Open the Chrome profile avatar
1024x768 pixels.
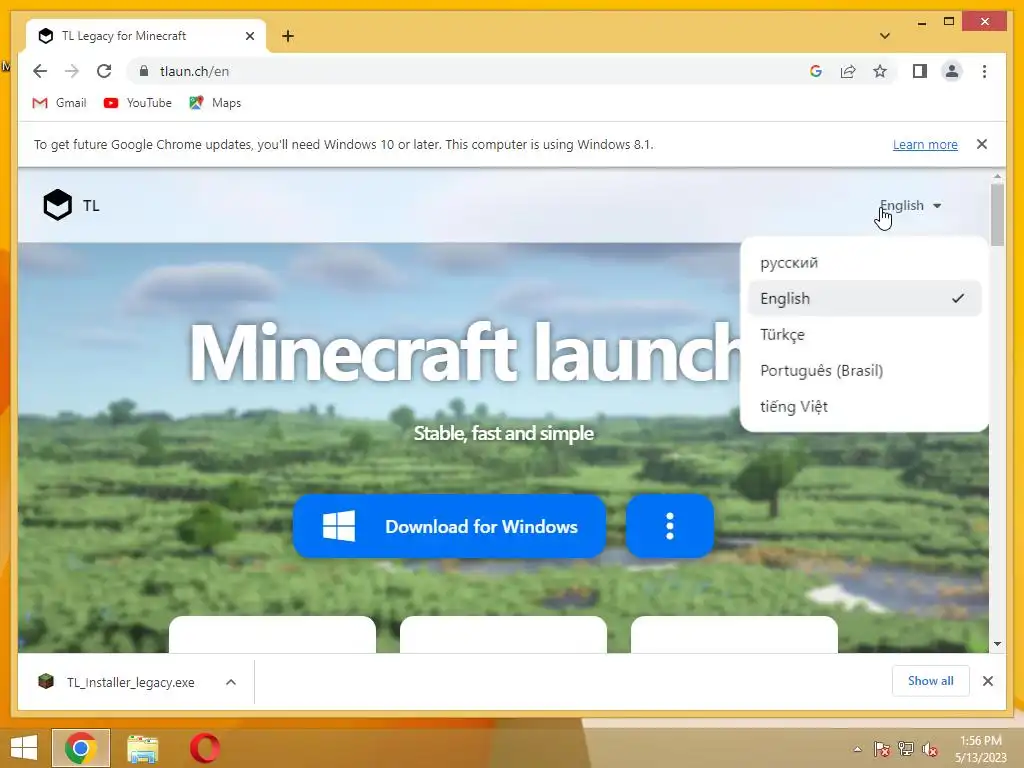952,71
